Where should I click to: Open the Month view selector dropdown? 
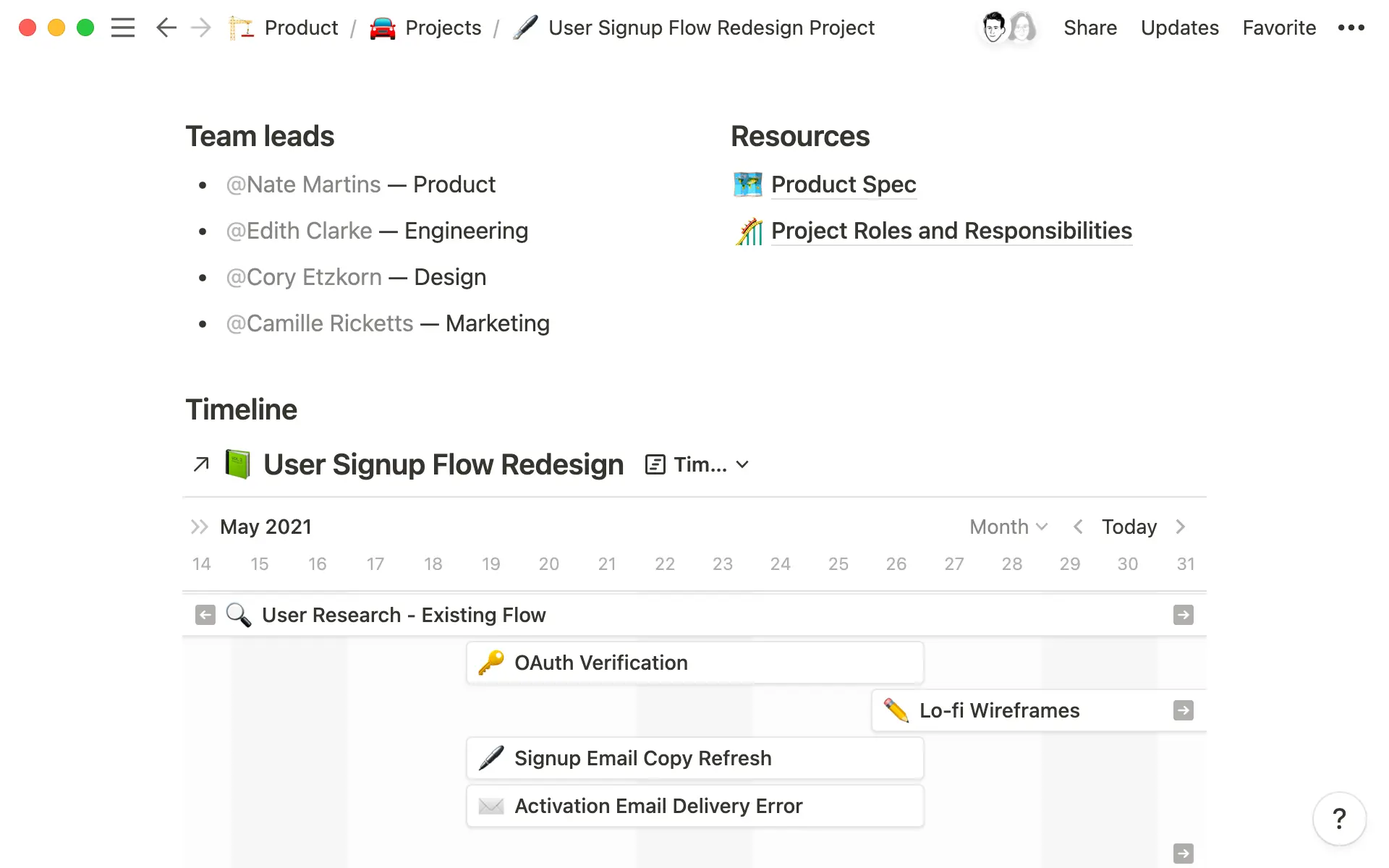point(1006,527)
